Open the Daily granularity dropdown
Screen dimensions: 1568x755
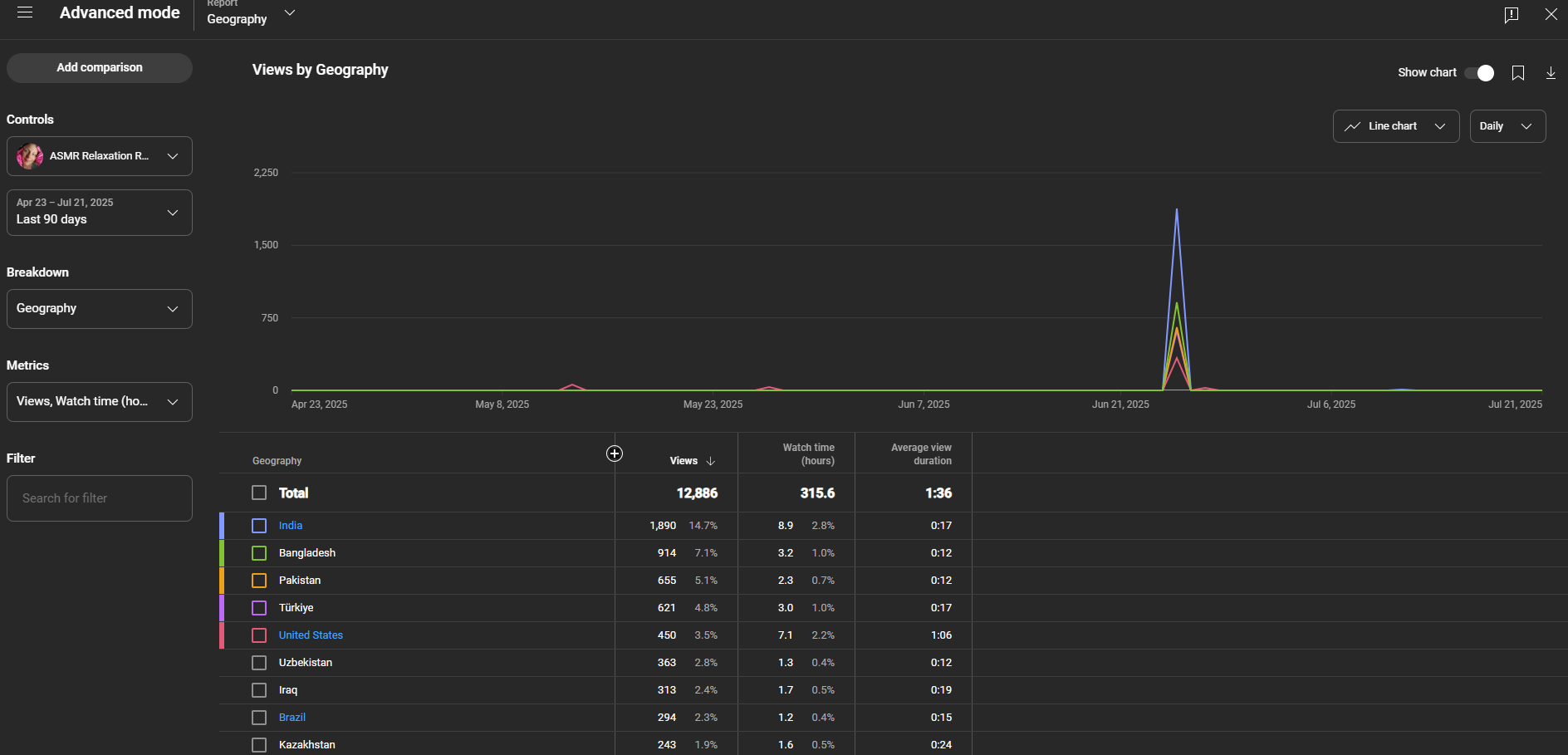1507,126
